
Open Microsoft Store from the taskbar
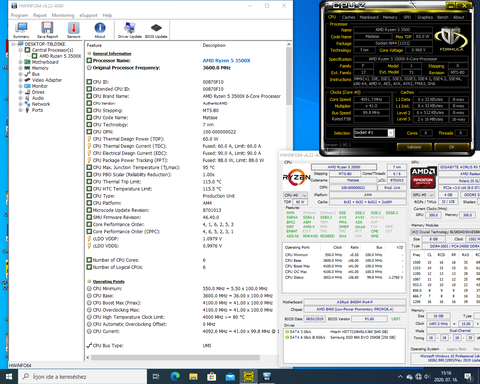pyautogui.click(x=212, y=377)
